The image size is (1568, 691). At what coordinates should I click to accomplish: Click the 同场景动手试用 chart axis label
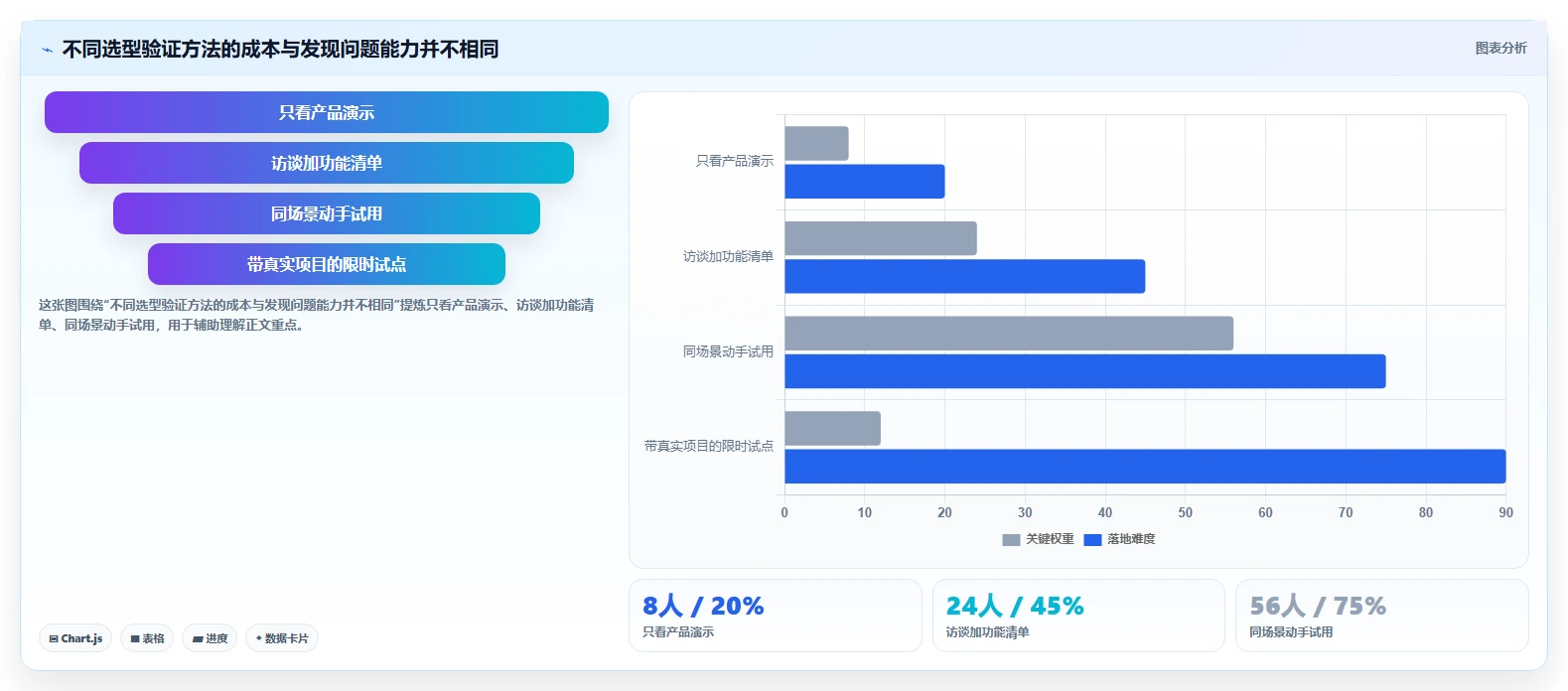728,351
